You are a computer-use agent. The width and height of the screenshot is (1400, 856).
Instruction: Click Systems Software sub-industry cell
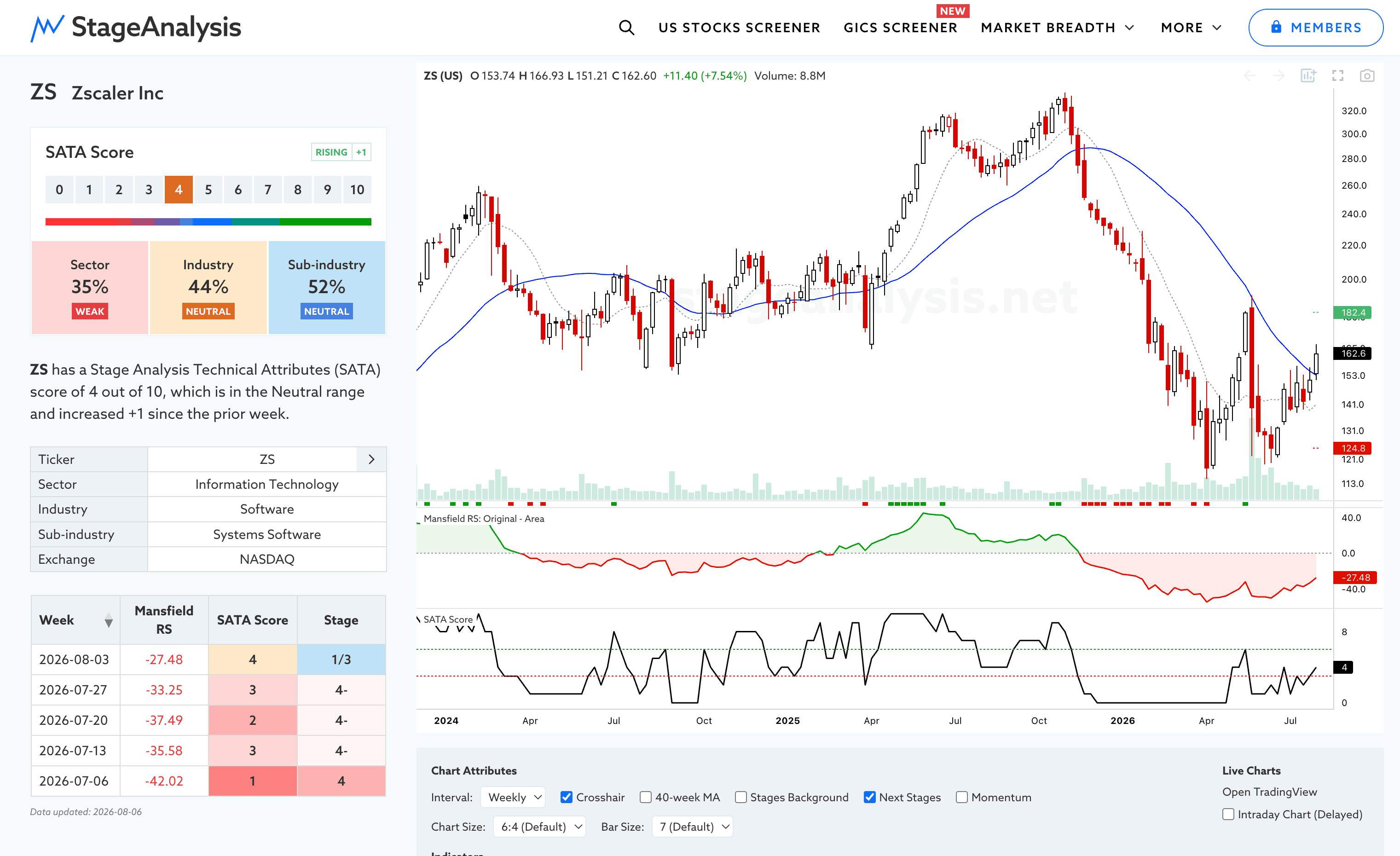pyautogui.click(x=266, y=534)
